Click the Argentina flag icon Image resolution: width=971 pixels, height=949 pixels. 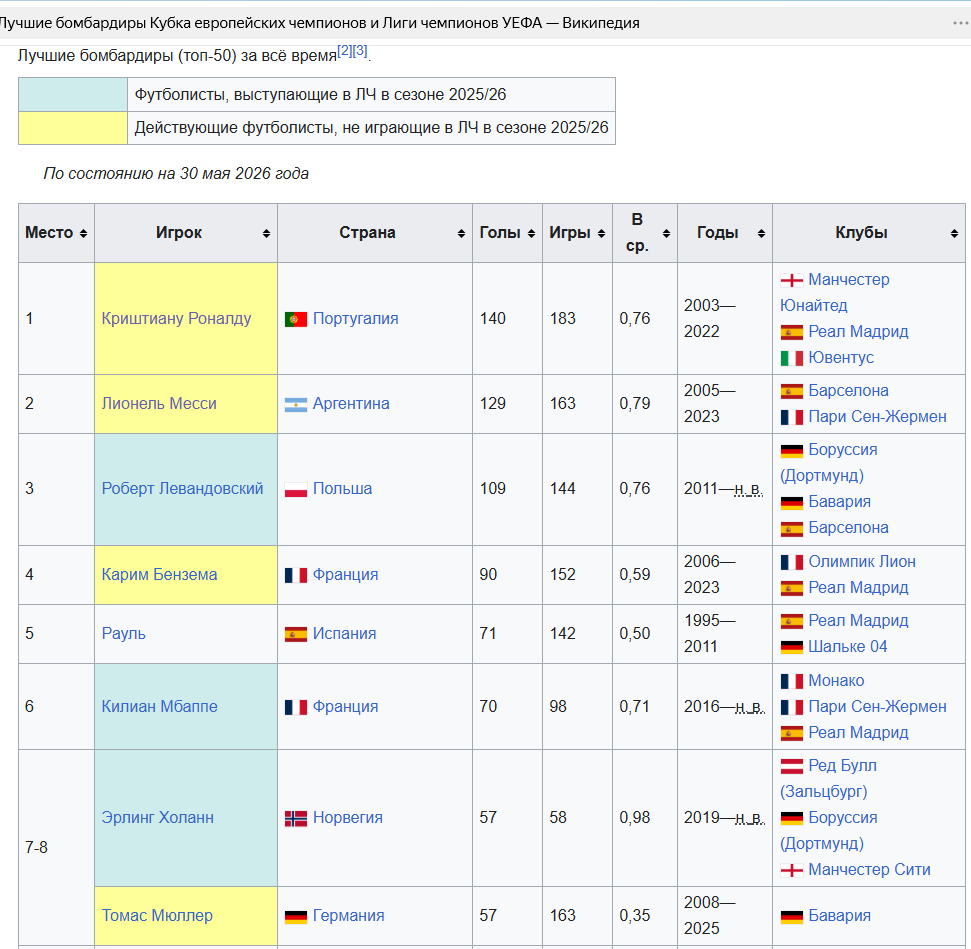coord(296,405)
